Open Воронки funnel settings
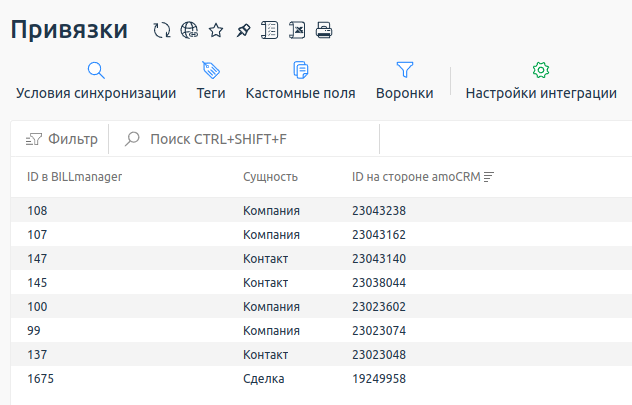Viewport: 632px width, 405px height. click(404, 81)
